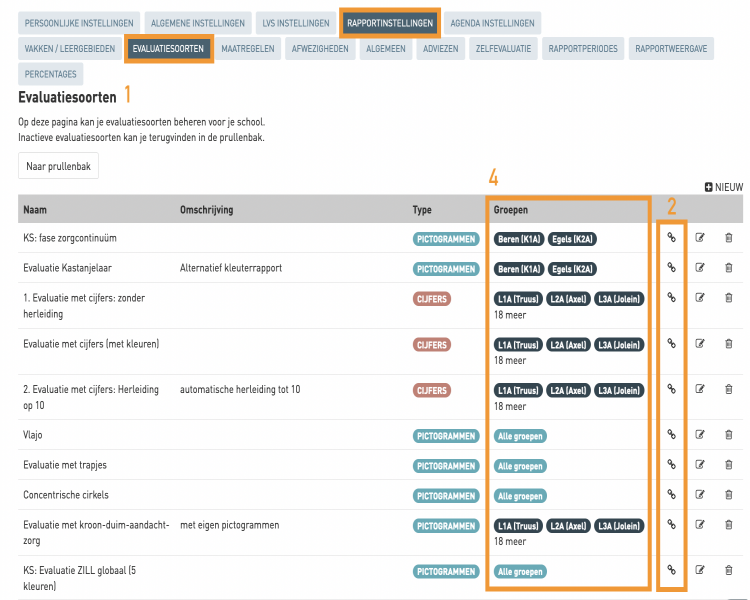Click PICTOGRAMMEN badge for Concentrische cirkels

click(446, 496)
